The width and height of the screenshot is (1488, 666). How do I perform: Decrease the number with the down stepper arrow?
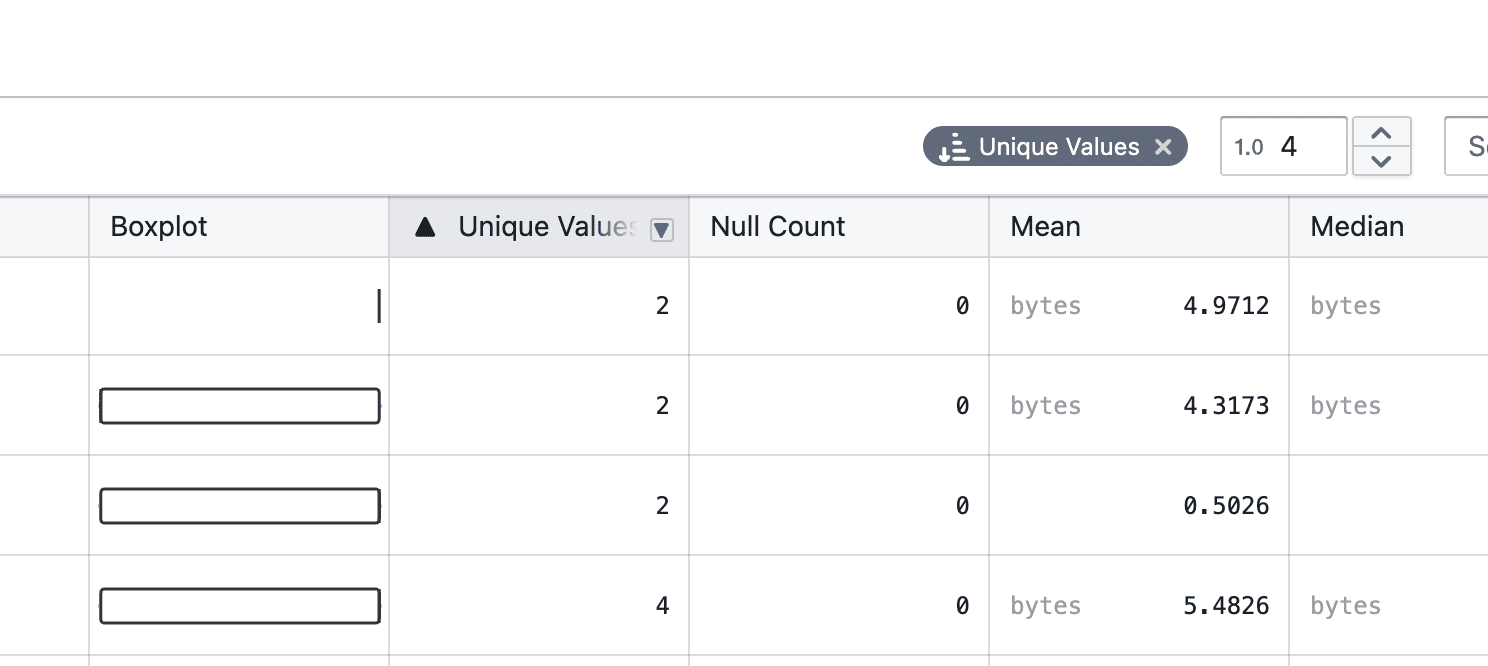pyautogui.click(x=1381, y=161)
